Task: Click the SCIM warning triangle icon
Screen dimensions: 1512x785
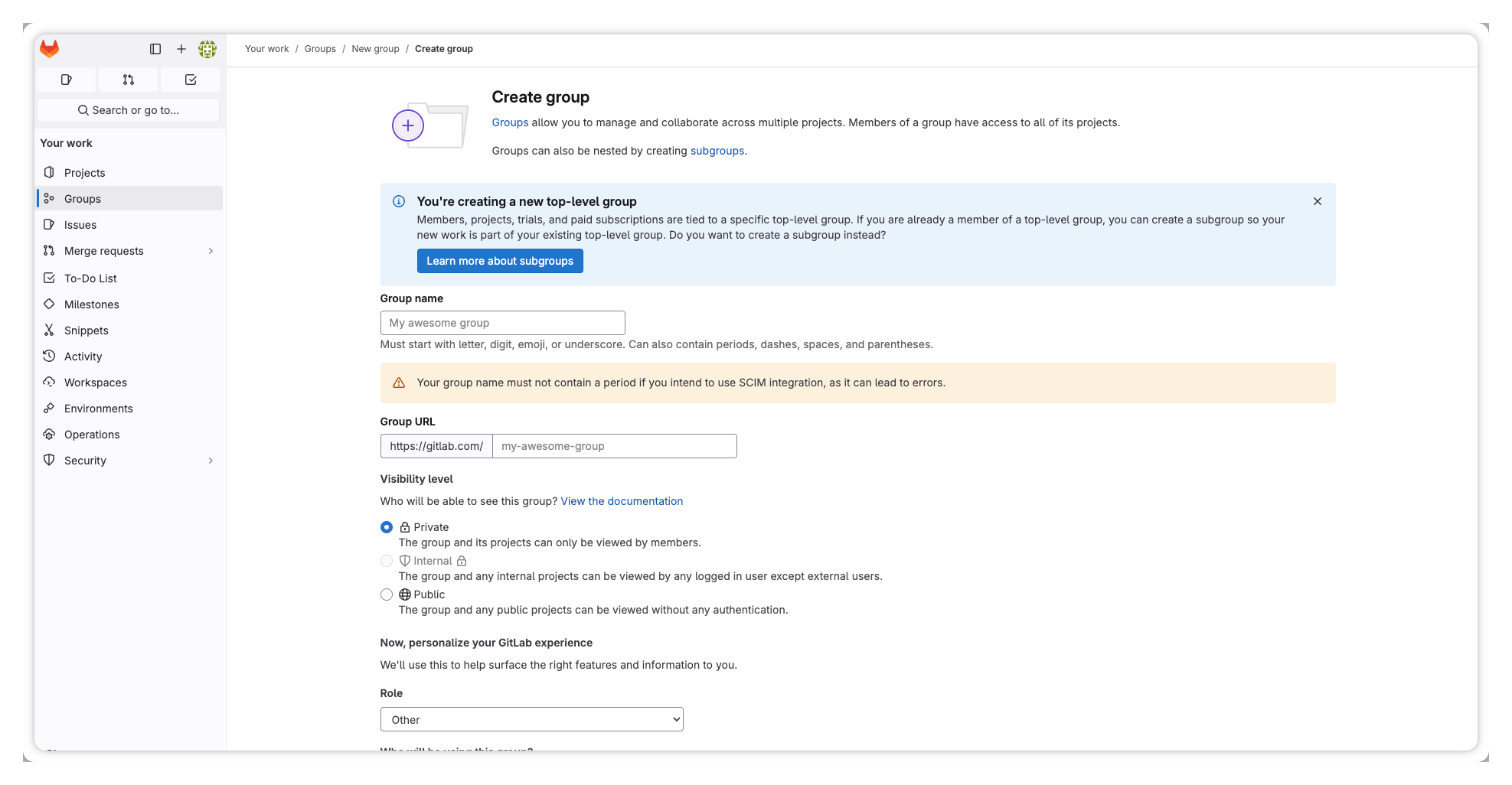Action: click(x=399, y=383)
